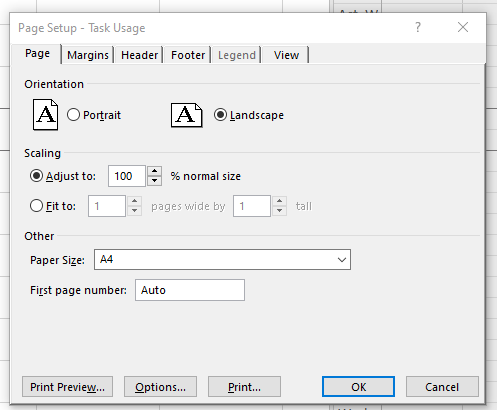The image size is (497, 410).
Task: Open the Legend tab
Action: [237, 55]
